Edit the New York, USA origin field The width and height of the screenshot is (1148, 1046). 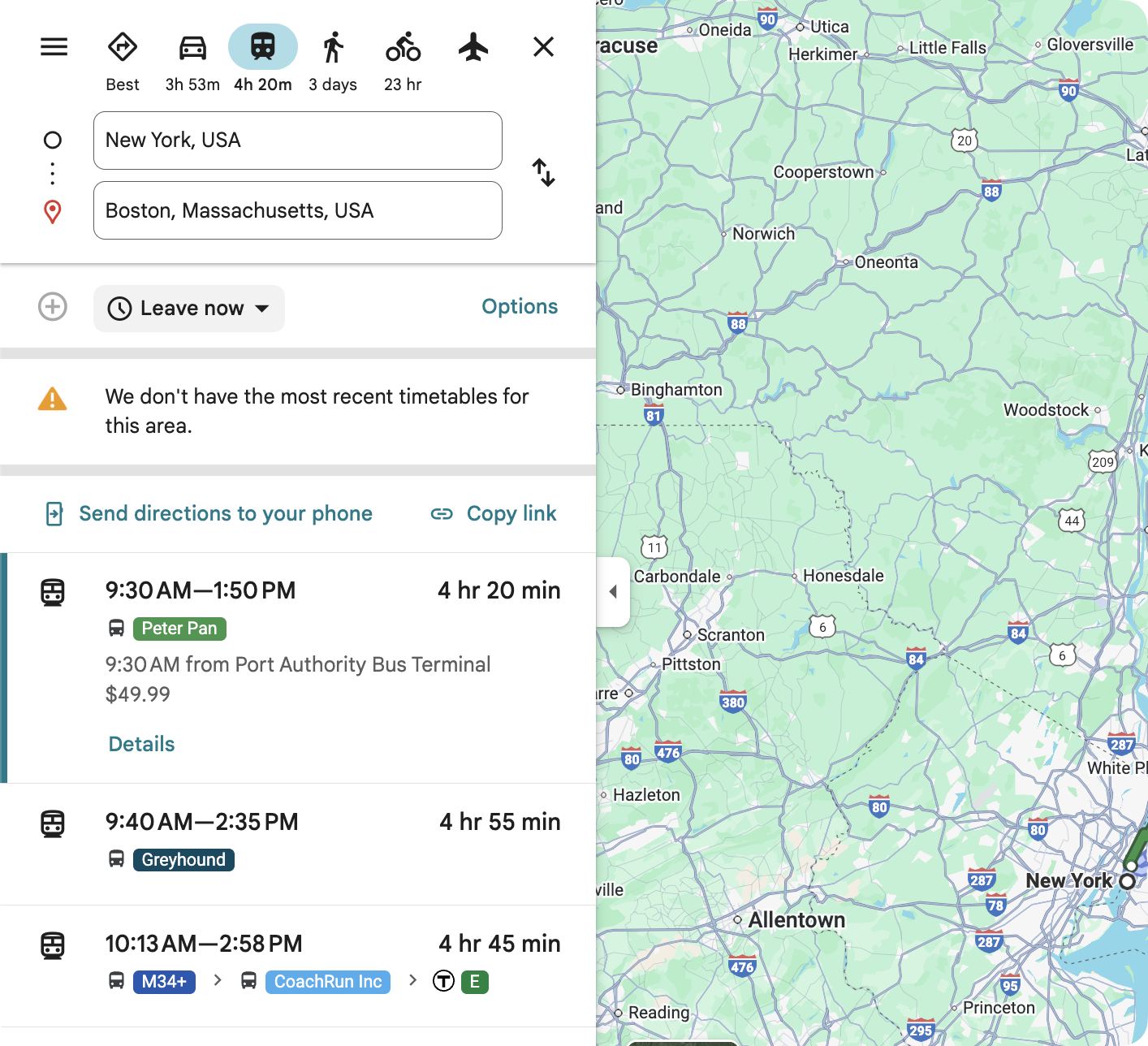click(x=297, y=140)
